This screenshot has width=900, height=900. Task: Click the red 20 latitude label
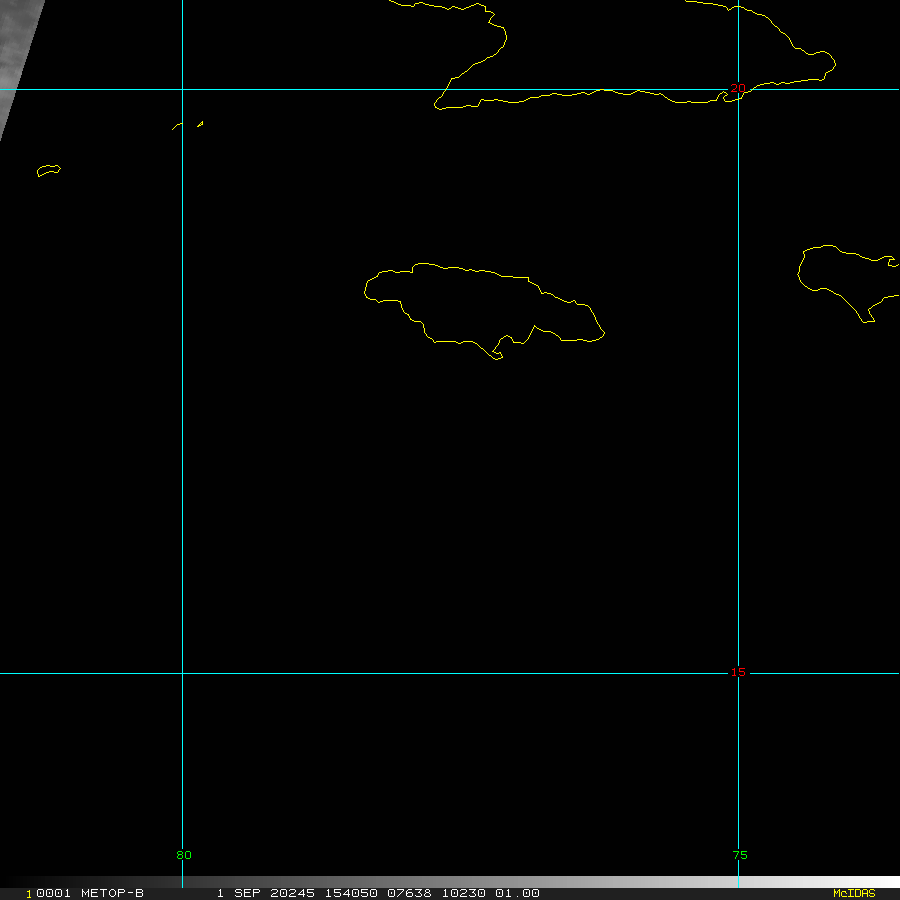coord(738,89)
